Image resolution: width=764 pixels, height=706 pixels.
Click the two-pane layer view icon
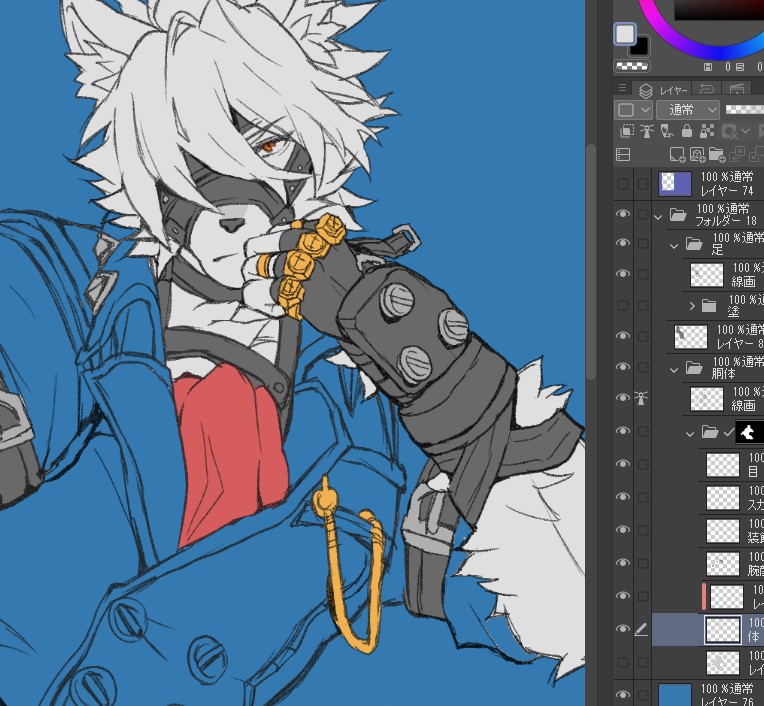click(623, 154)
